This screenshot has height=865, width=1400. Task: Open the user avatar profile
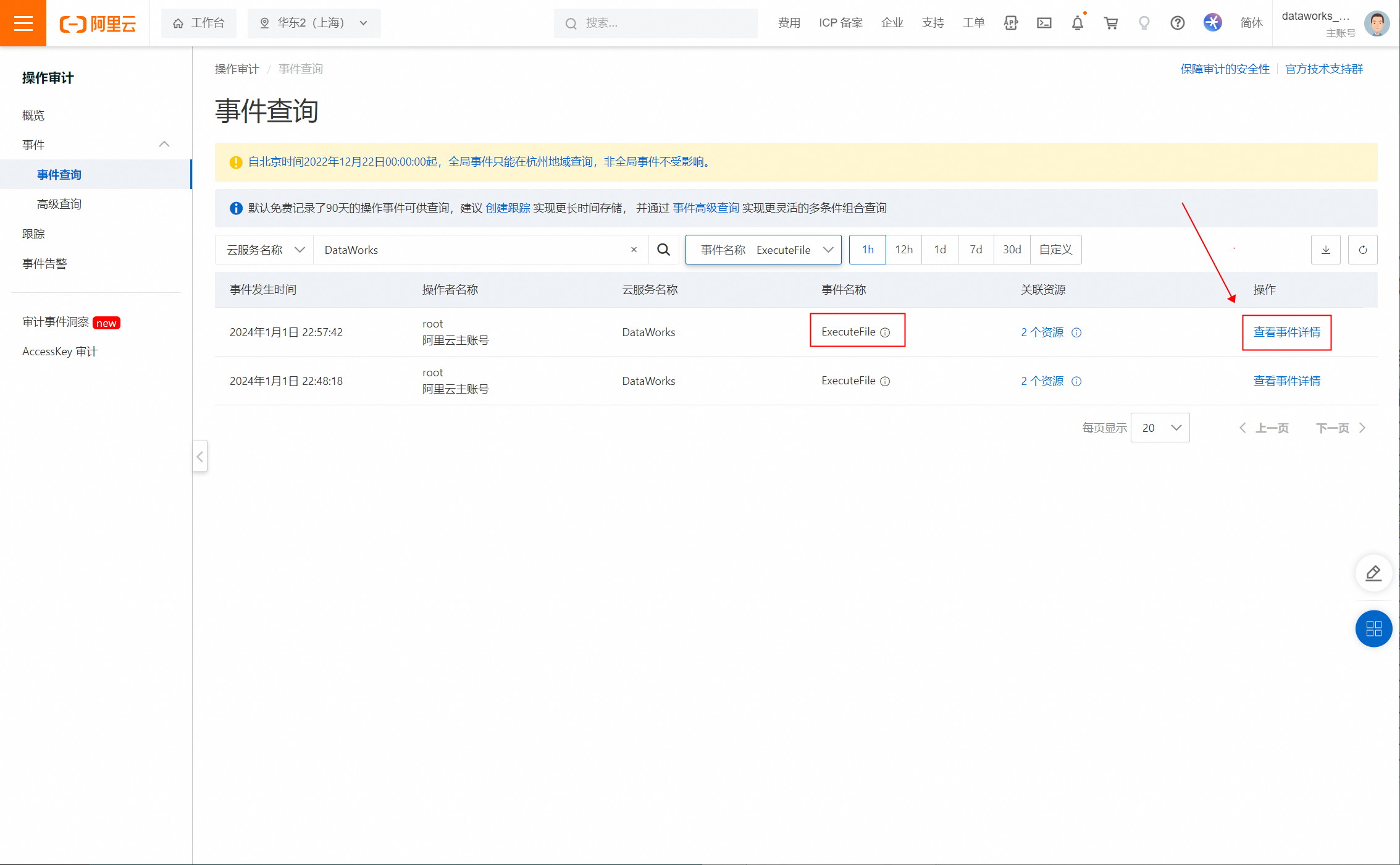pos(1377,23)
